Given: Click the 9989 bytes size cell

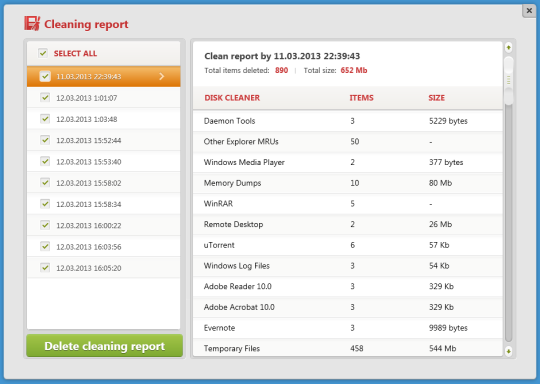Looking at the screenshot, I should coord(448,328).
